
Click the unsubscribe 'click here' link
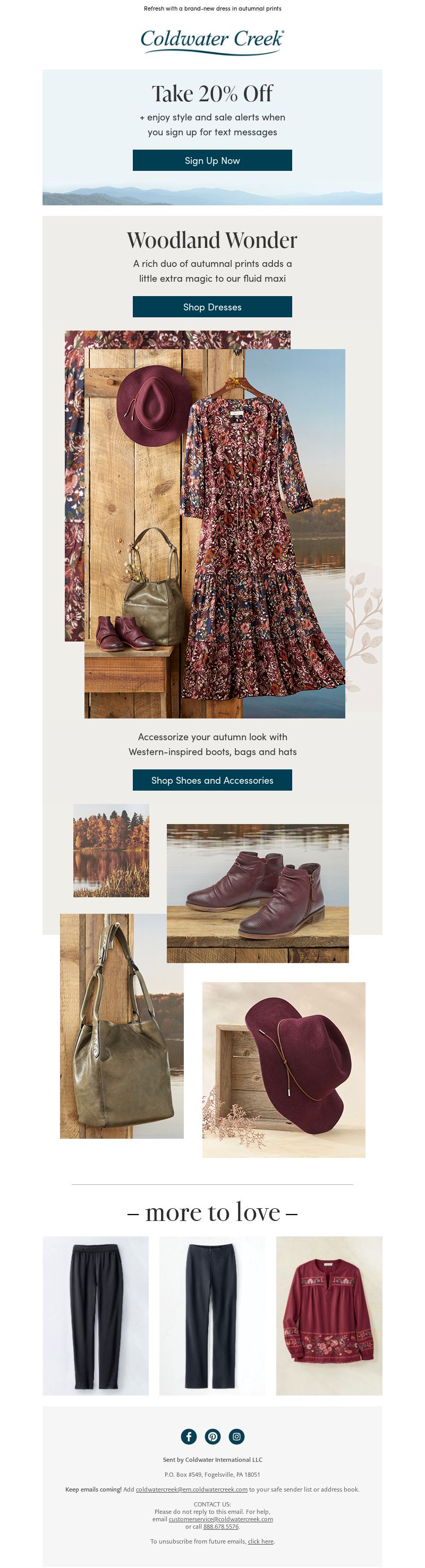coord(261,1541)
